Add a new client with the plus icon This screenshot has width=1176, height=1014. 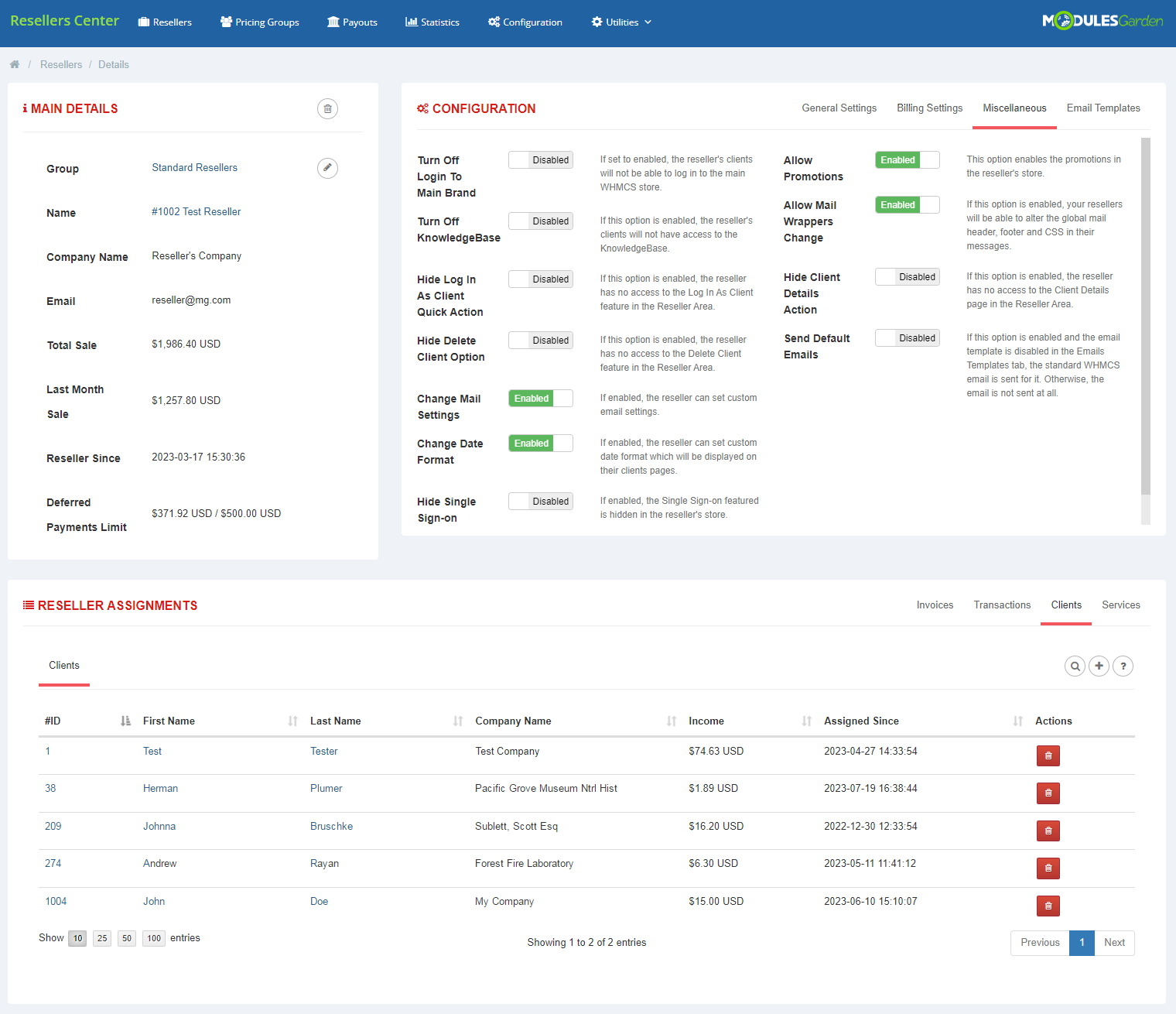(x=1099, y=666)
